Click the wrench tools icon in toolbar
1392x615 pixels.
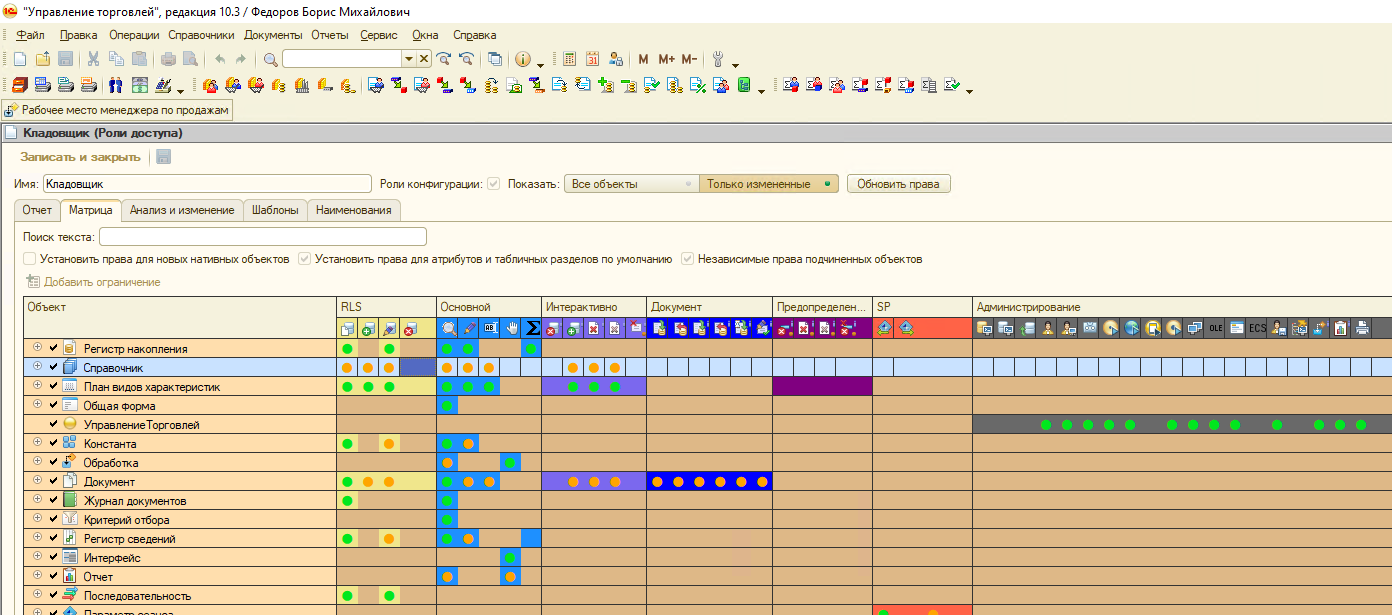pyautogui.click(x=718, y=60)
